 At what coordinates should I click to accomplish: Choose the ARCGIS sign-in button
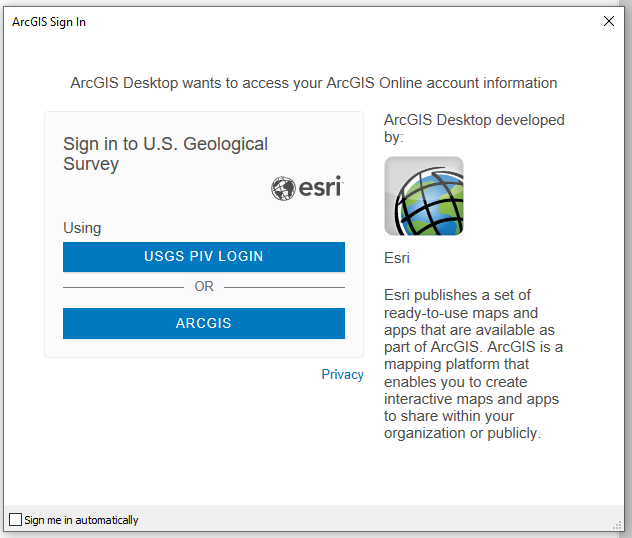coord(204,323)
